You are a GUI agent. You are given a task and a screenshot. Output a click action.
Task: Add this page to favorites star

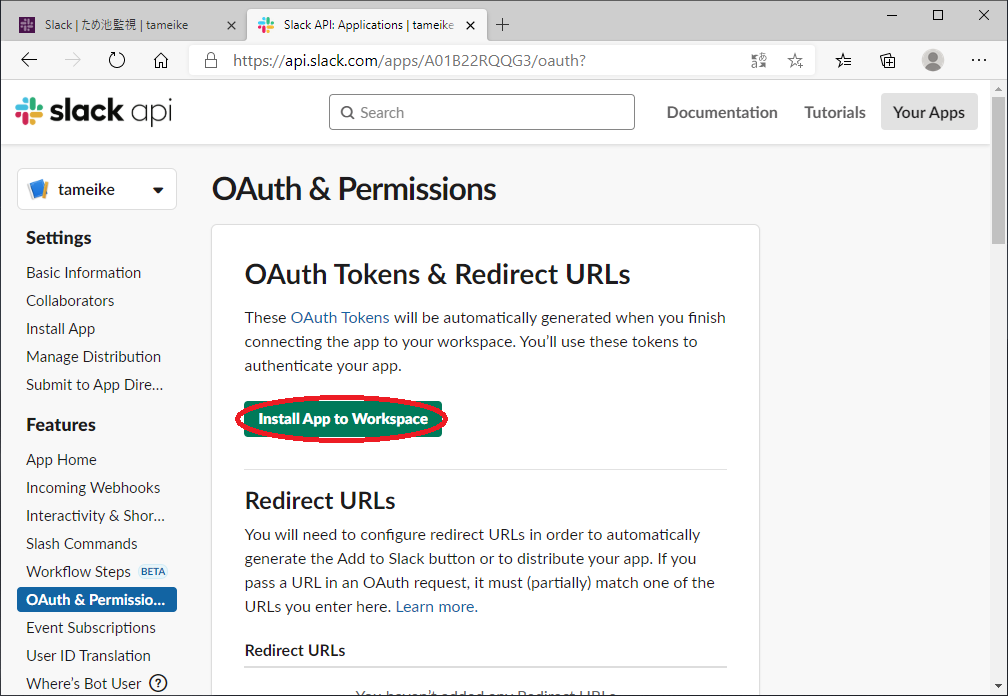click(x=795, y=60)
